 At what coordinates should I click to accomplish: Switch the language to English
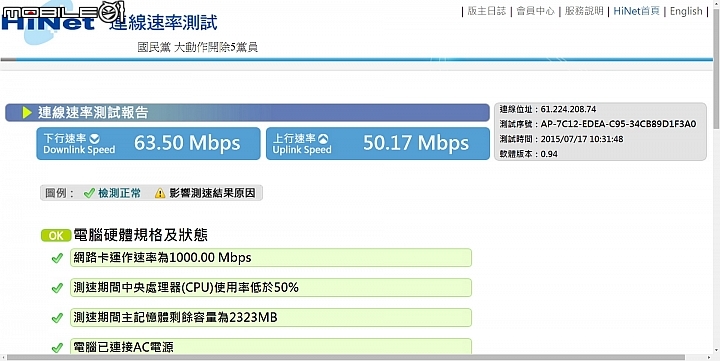coord(686,11)
